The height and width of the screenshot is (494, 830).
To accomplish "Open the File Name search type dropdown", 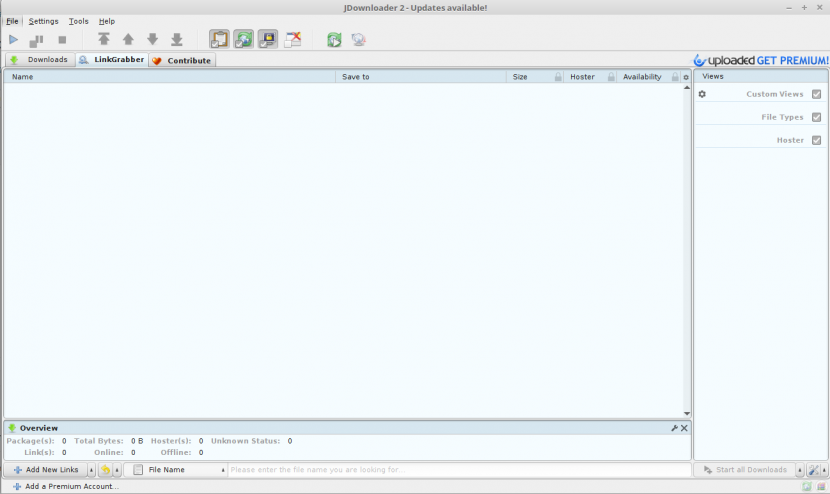I will coord(179,470).
